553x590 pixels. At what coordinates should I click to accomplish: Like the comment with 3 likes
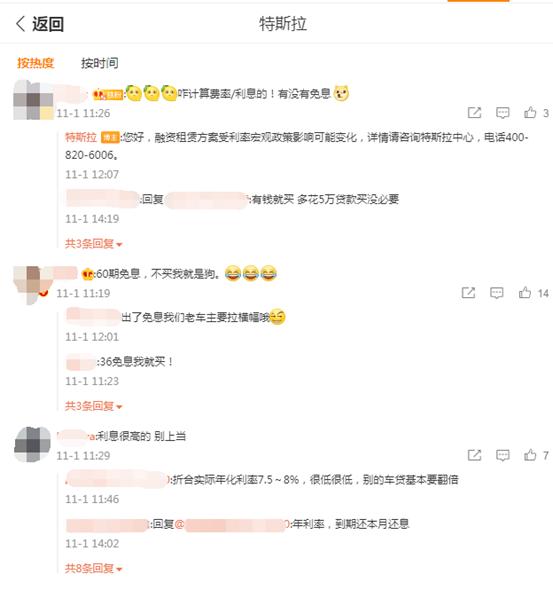coord(530,113)
